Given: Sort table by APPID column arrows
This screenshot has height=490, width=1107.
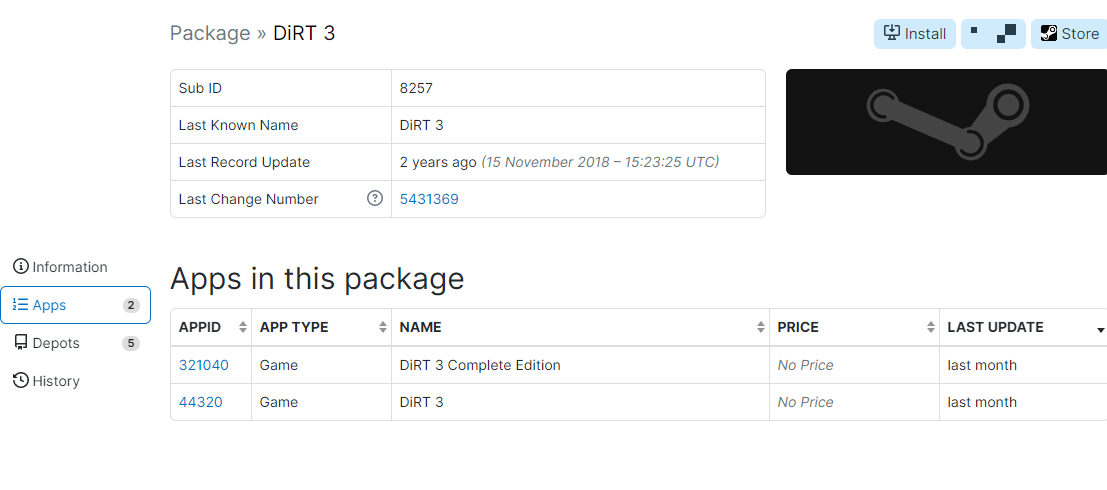Looking at the screenshot, I should pyautogui.click(x=244, y=328).
